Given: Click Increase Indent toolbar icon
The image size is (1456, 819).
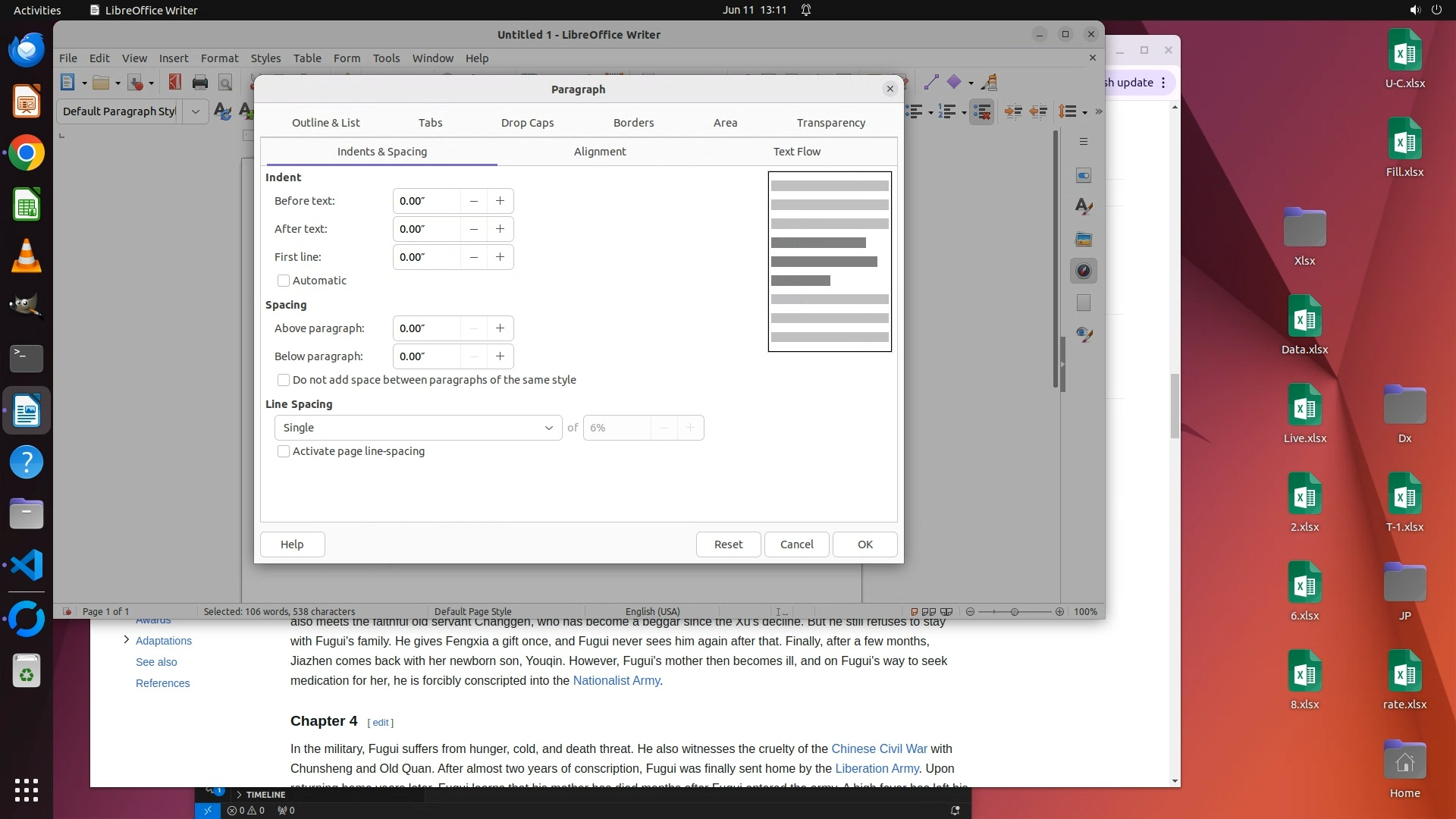Looking at the screenshot, I should tap(1012, 112).
